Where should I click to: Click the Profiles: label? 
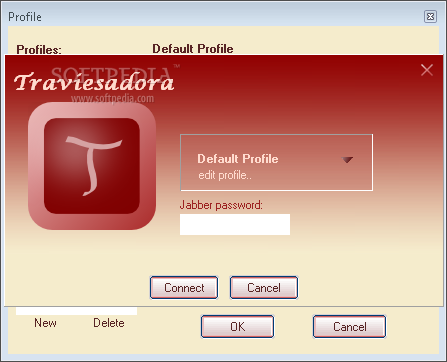coord(39,50)
